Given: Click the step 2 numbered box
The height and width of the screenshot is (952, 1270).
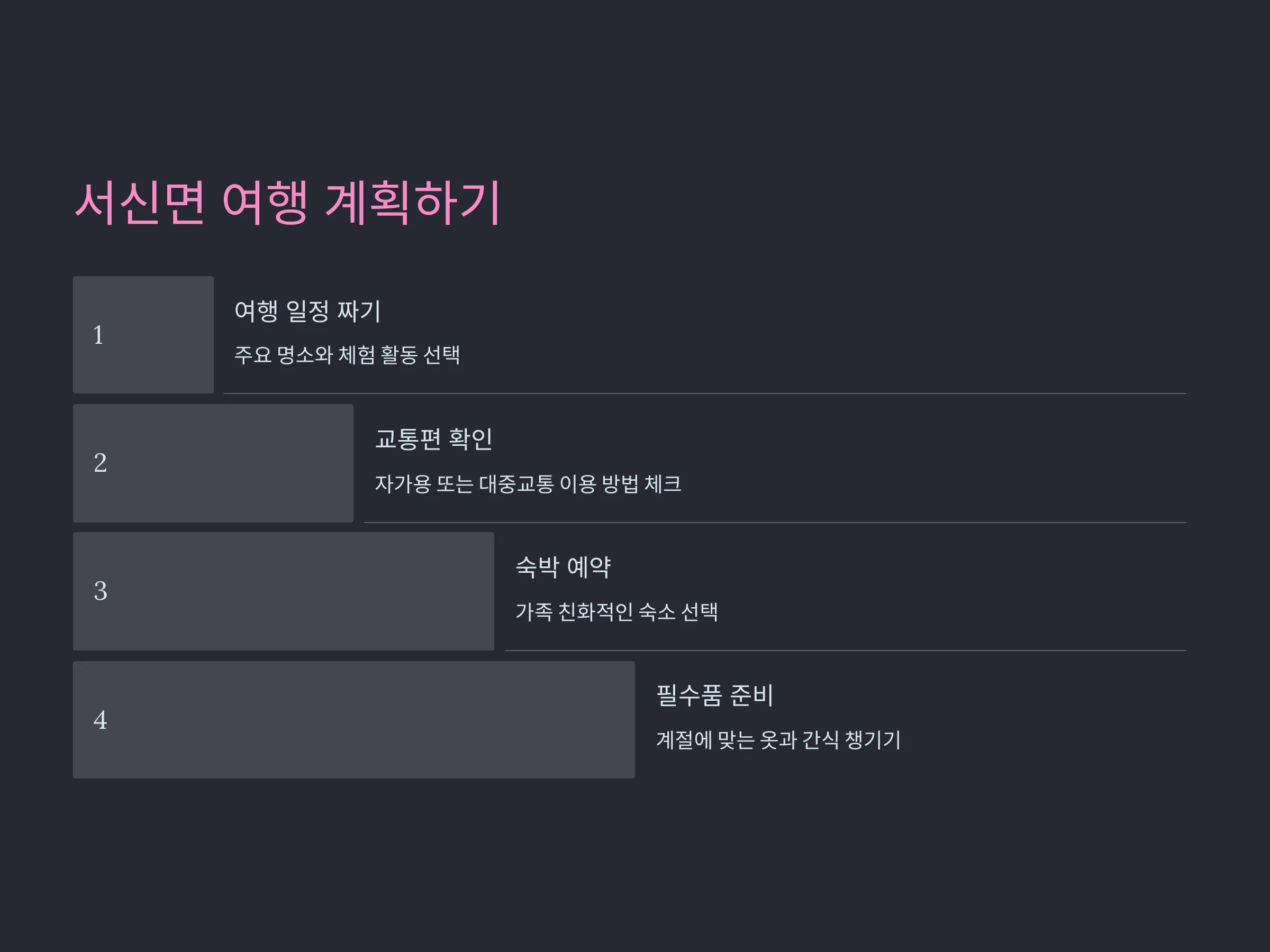Looking at the screenshot, I should click(x=213, y=463).
